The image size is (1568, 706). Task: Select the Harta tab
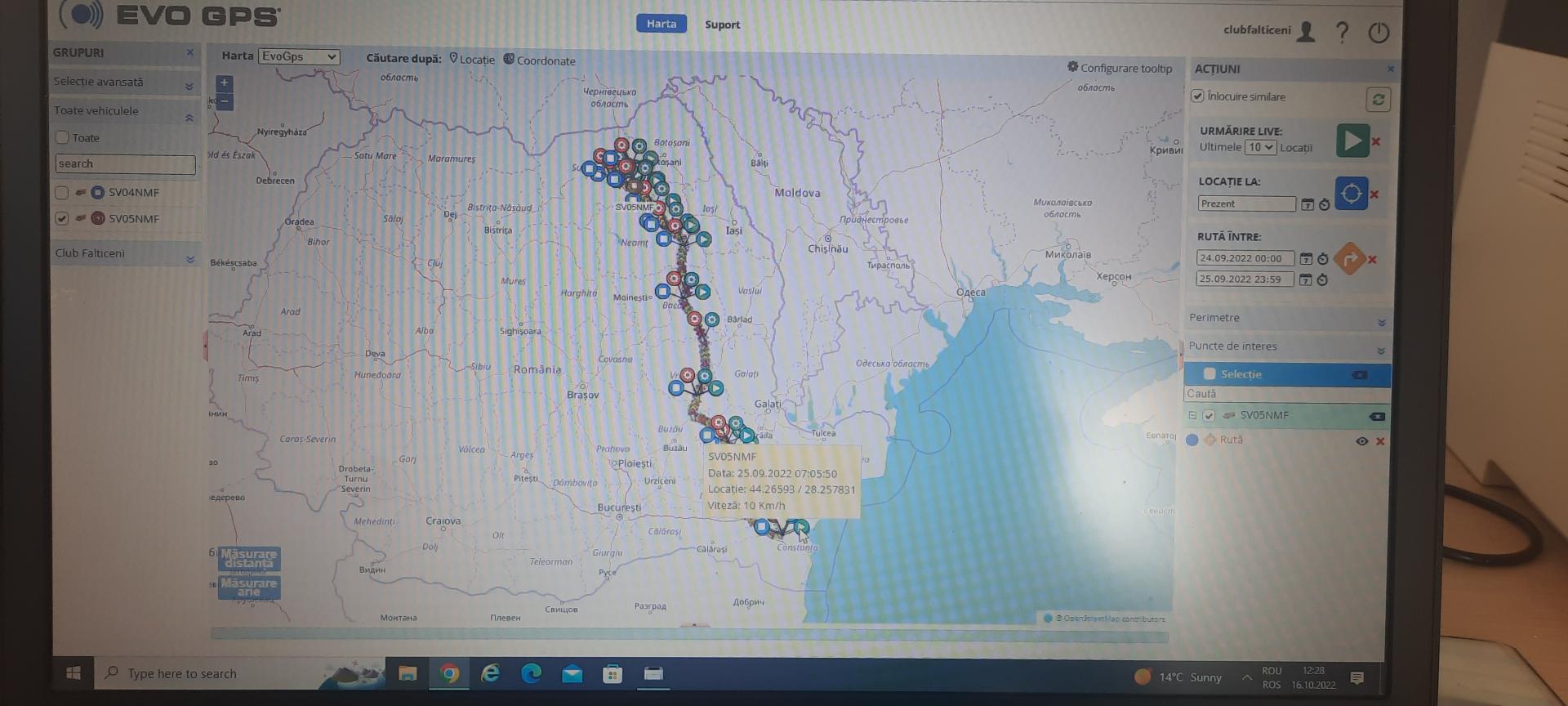(661, 24)
